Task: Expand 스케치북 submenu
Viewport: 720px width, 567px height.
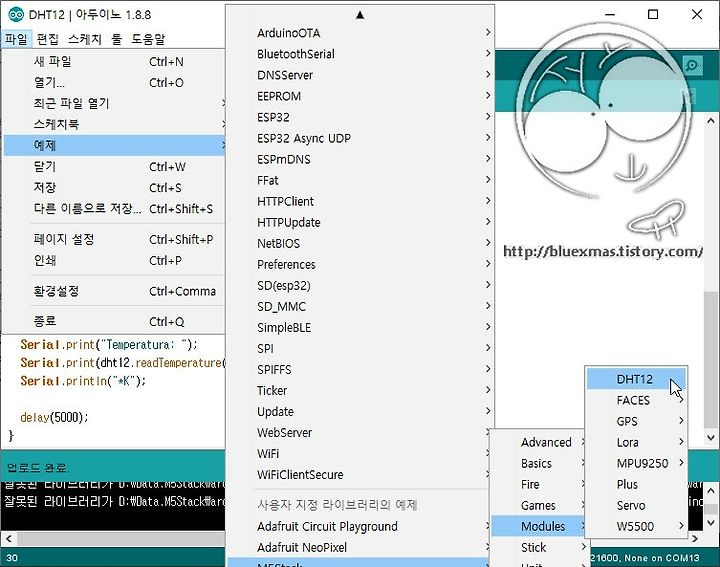Action: (x=114, y=124)
